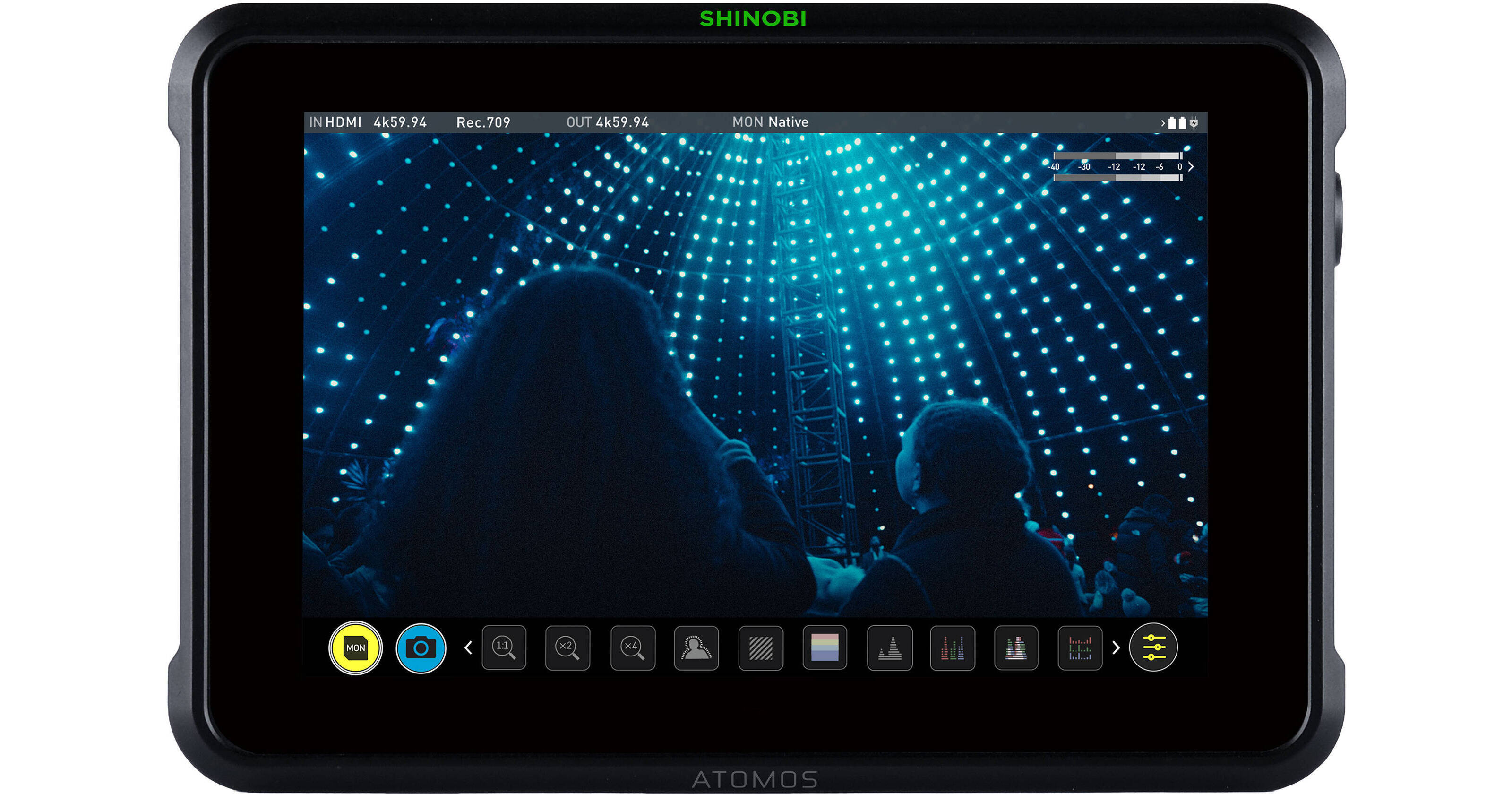Enable x4 zoom magnifier tool
The width and height of the screenshot is (1512, 794).
point(632,648)
